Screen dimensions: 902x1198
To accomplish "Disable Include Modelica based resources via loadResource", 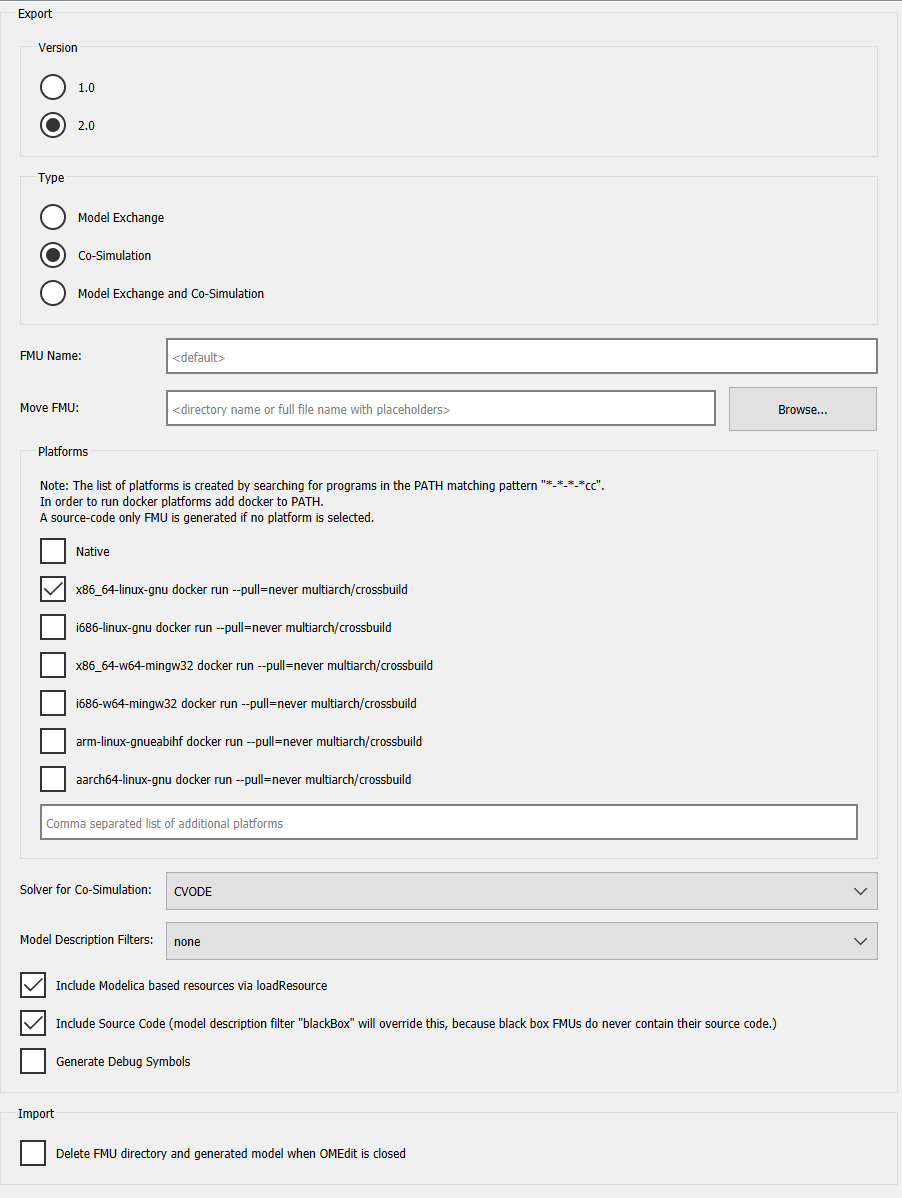I will coord(32,985).
